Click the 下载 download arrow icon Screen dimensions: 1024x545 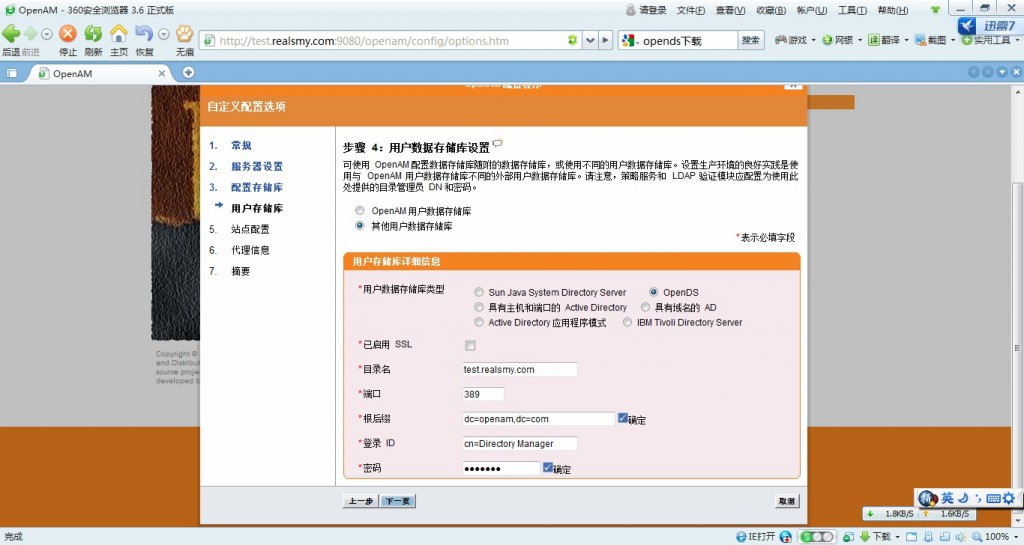[x=865, y=537]
